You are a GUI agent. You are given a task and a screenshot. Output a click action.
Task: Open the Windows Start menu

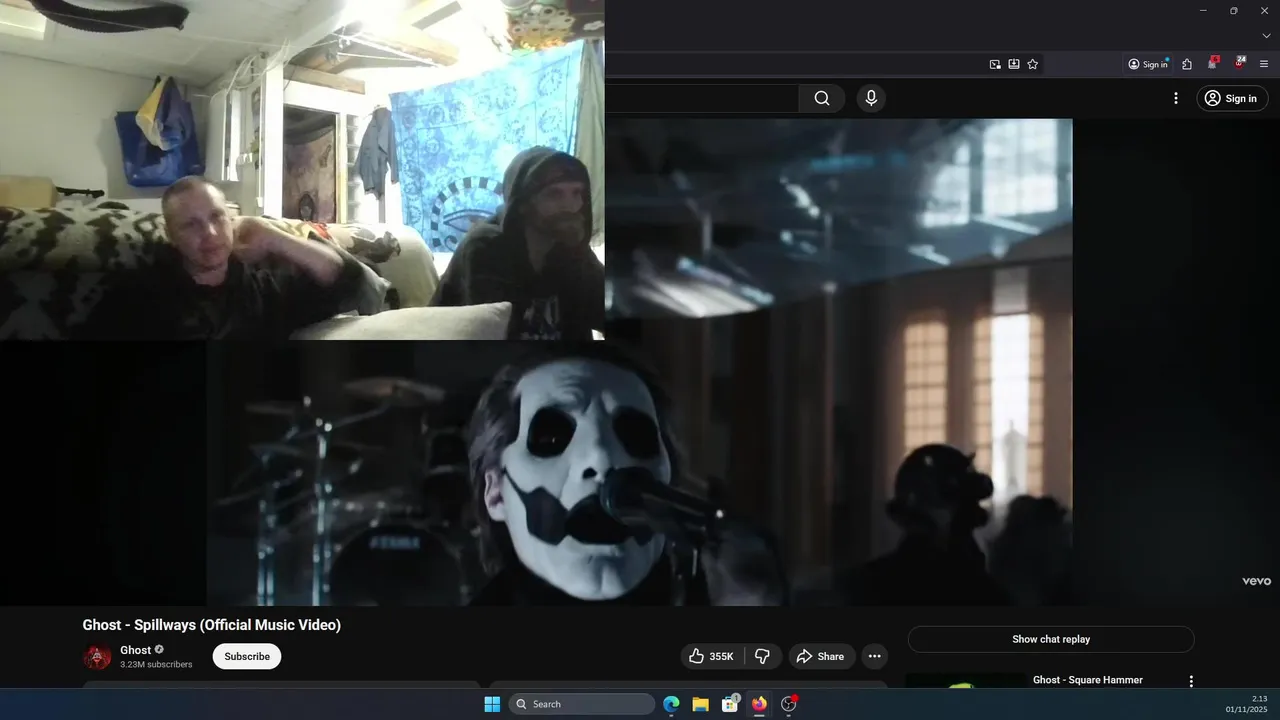tap(492, 704)
